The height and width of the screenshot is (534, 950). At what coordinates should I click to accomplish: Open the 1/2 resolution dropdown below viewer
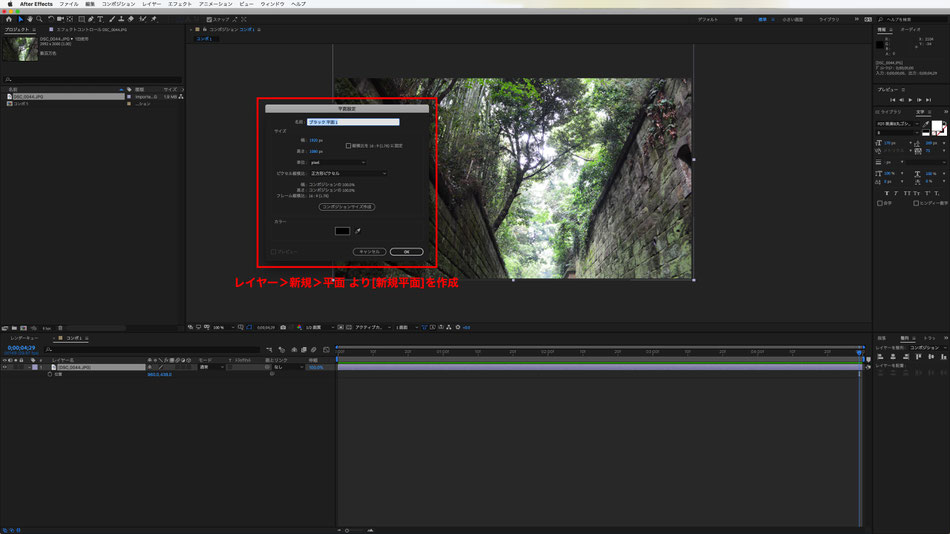[x=320, y=327]
